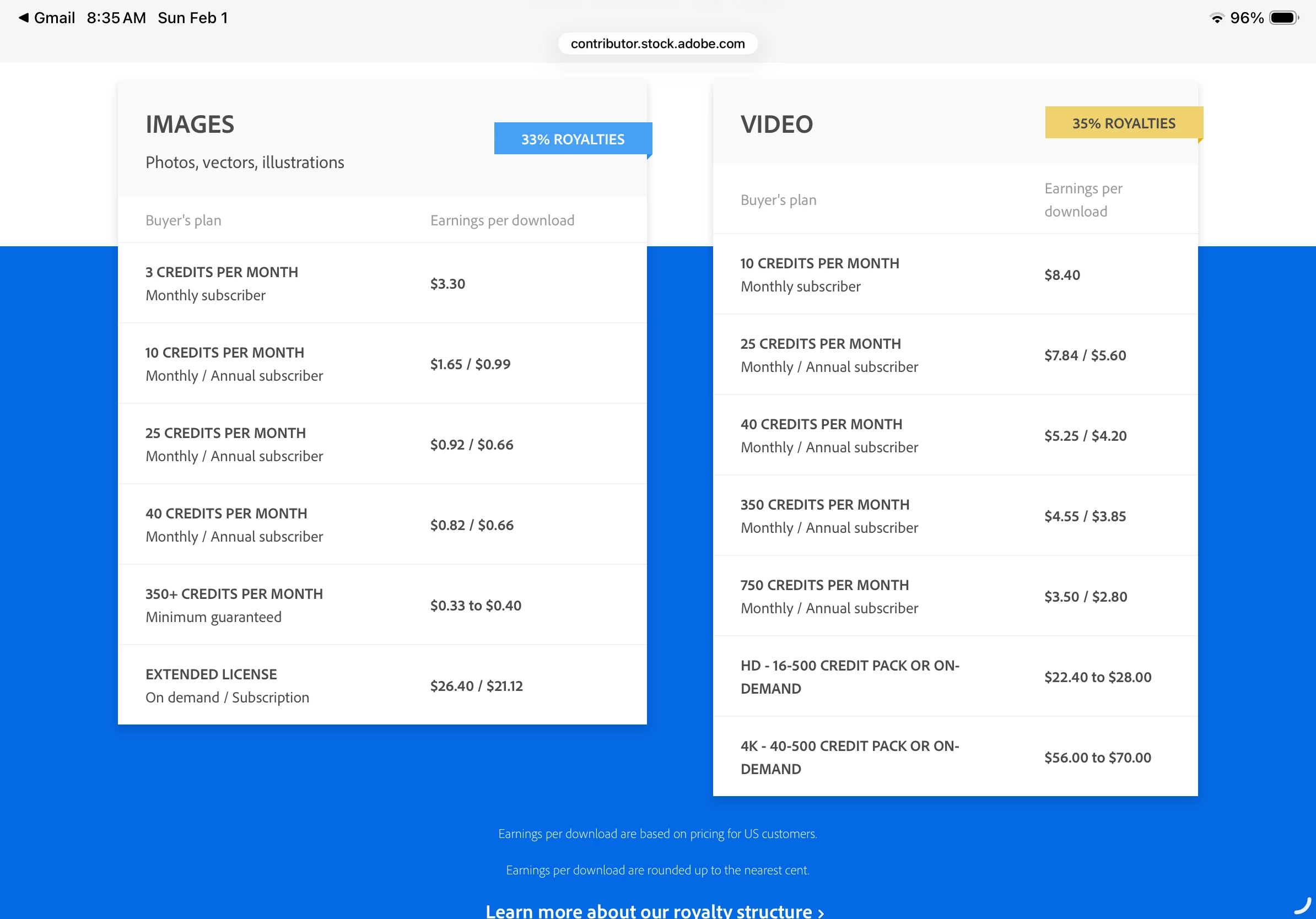
Task: Click the 33% ROYALTIES blue badge
Action: point(572,139)
